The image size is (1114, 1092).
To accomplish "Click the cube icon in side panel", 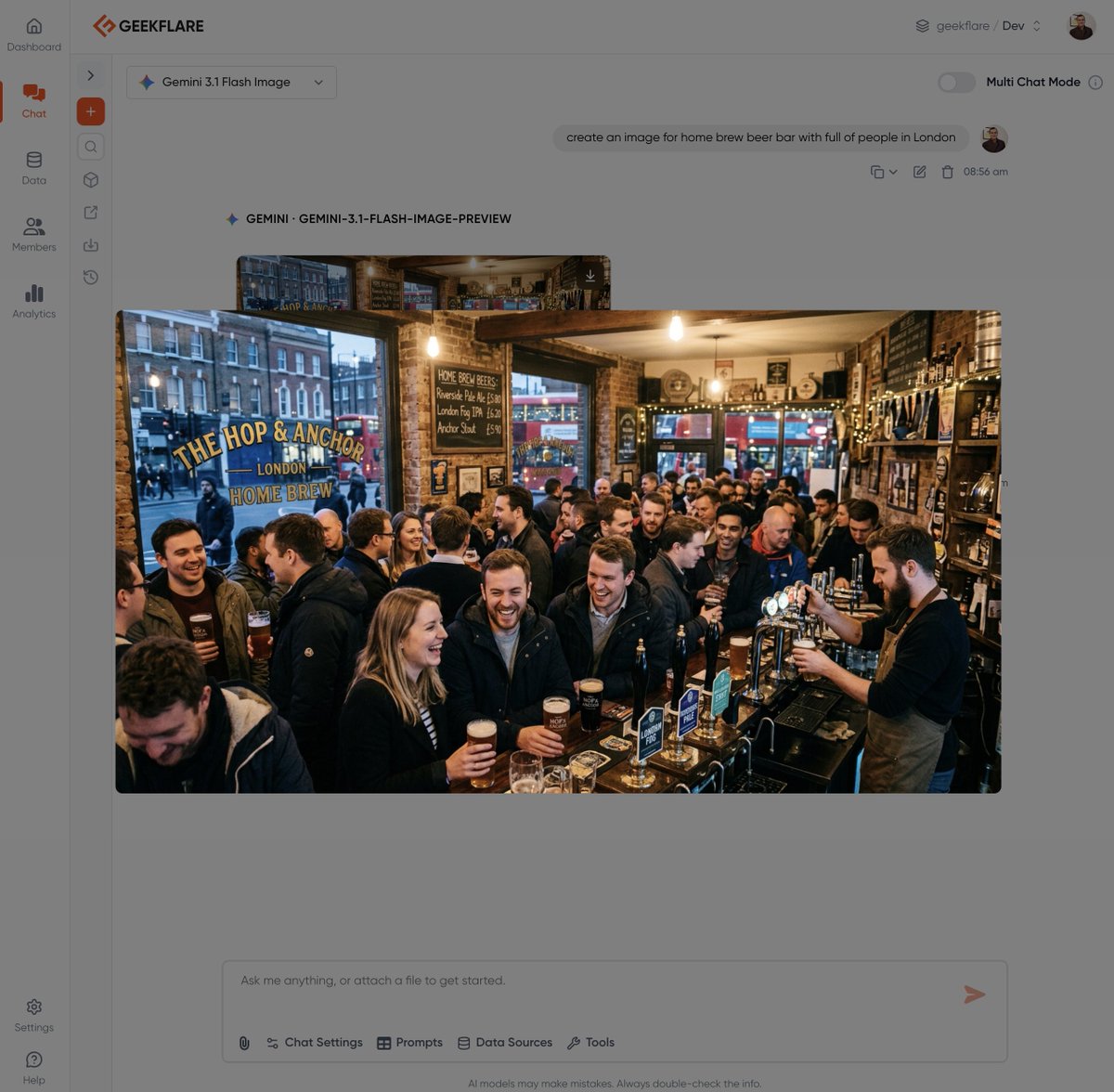I will [x=91, y=179].
